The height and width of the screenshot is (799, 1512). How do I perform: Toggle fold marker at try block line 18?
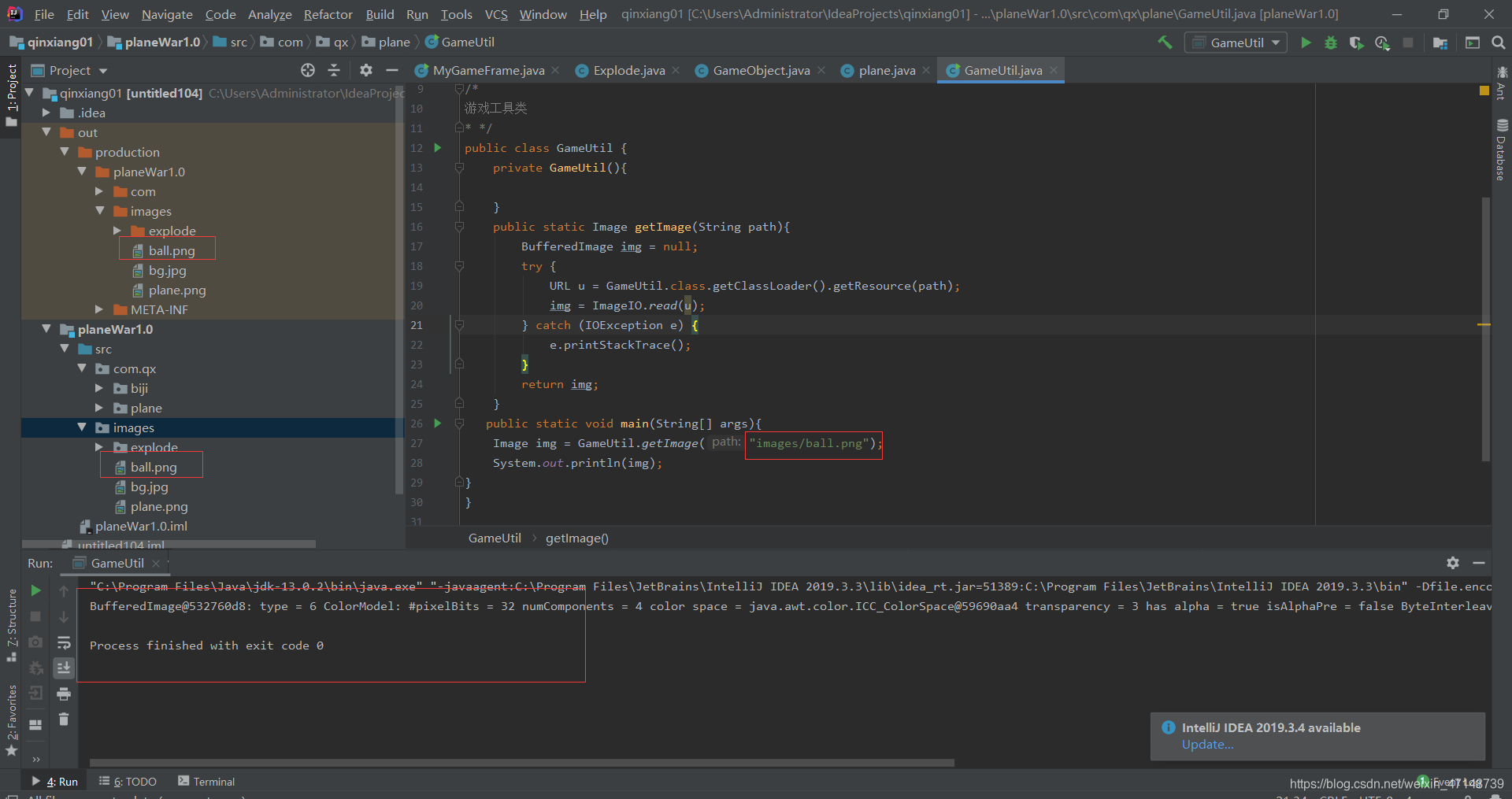coord(459,266)
